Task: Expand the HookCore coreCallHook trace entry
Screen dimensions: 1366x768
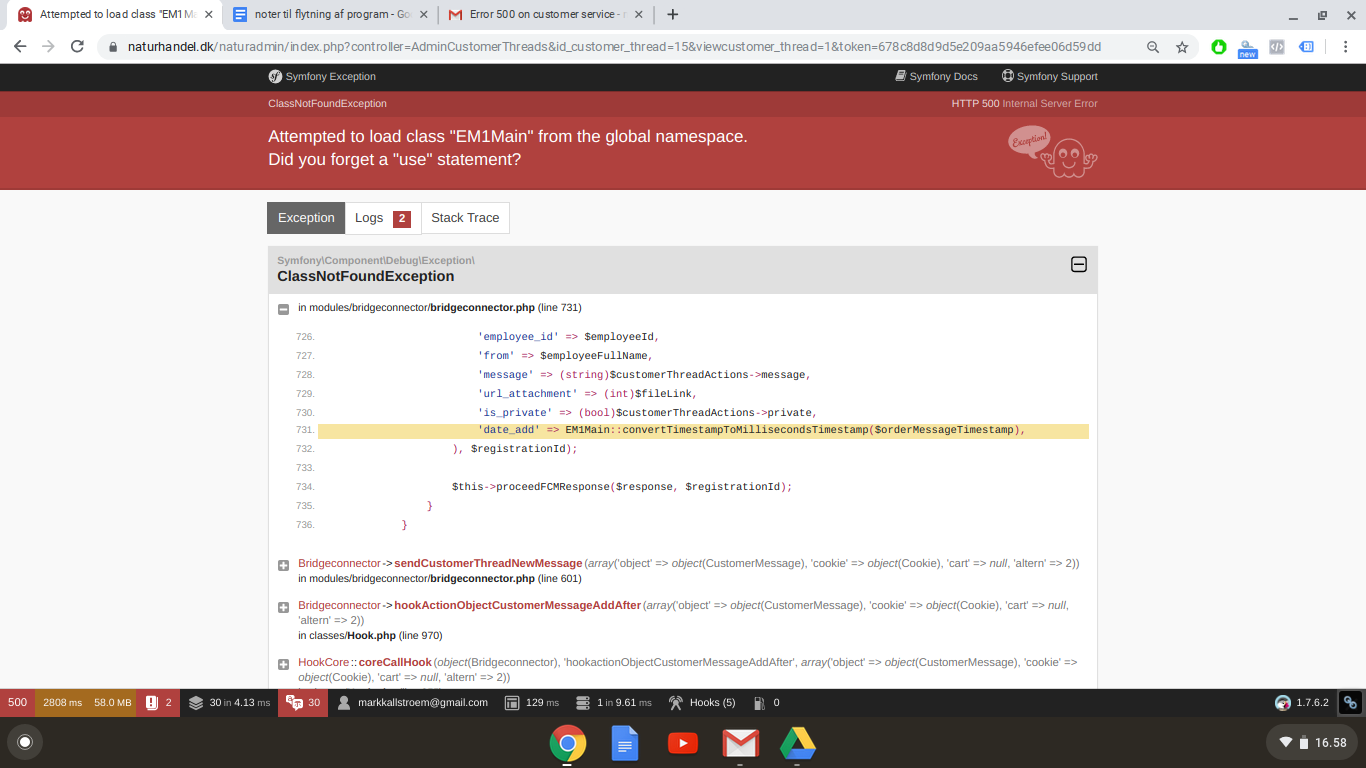Action: coord(284,664)
